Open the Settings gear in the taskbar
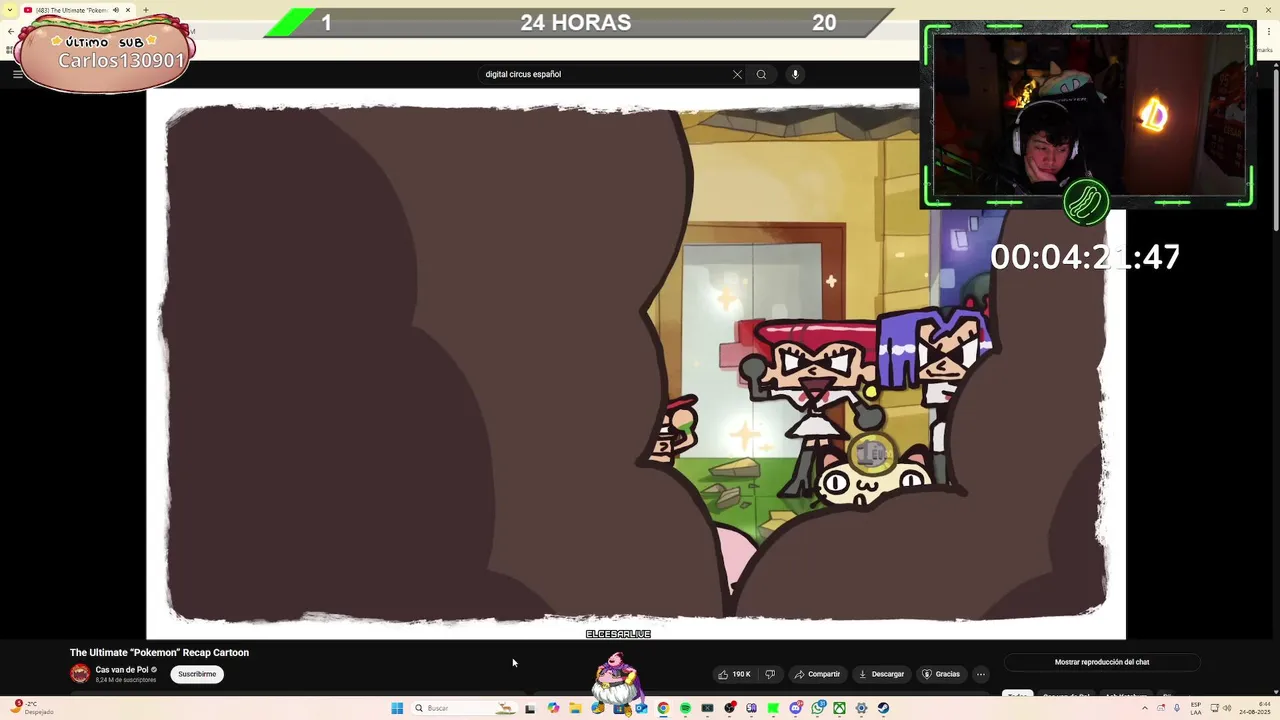 pos(861,708)
